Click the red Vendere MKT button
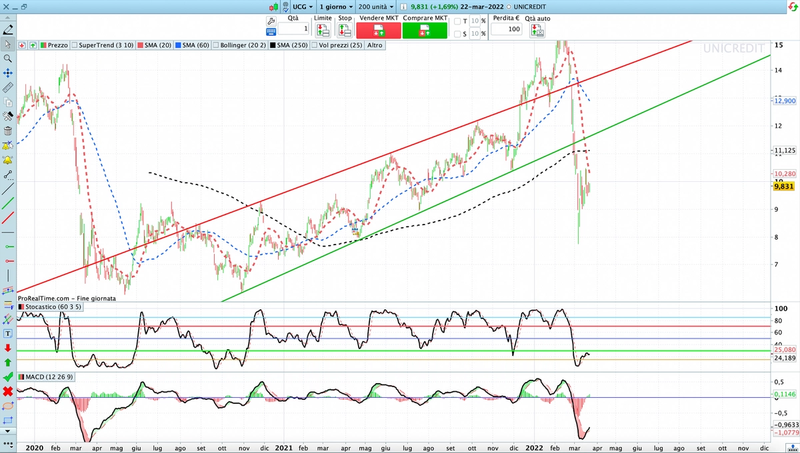 click(x=379, y=30)
